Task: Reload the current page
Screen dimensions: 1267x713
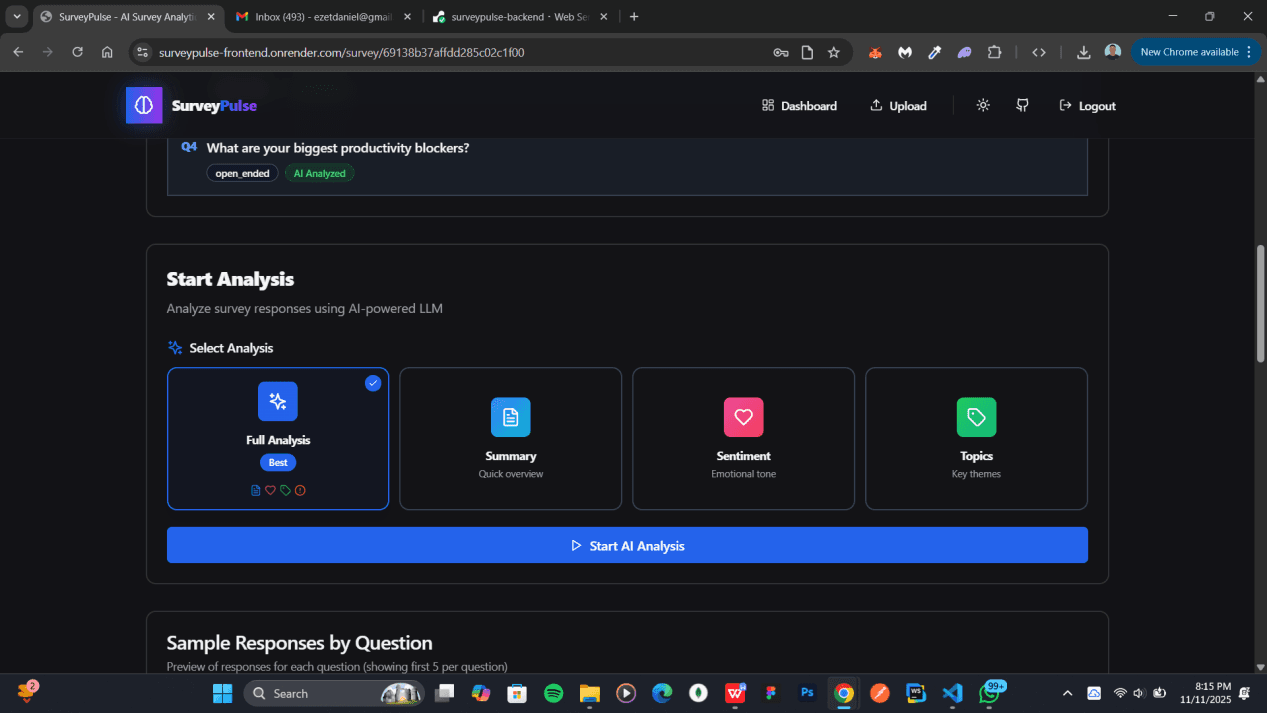Action: pos(77,52)
